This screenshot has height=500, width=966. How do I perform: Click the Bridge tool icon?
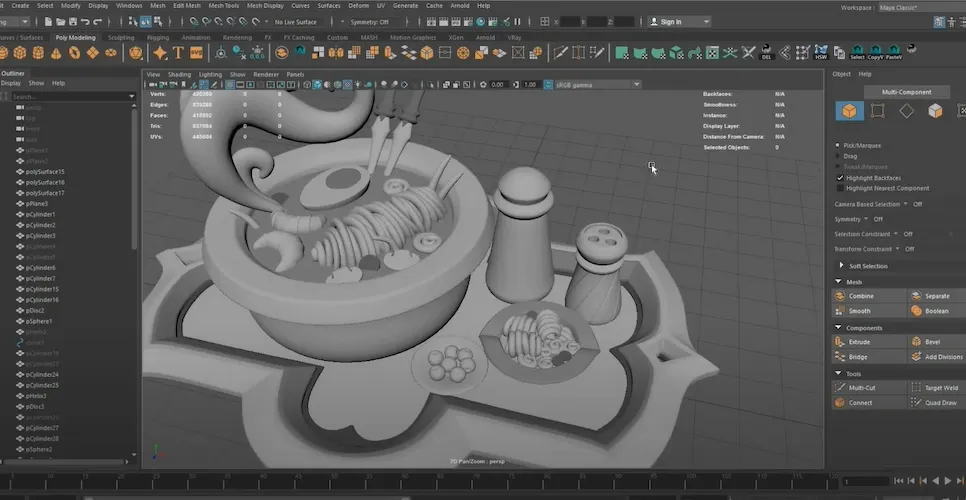tap(840, 357)
